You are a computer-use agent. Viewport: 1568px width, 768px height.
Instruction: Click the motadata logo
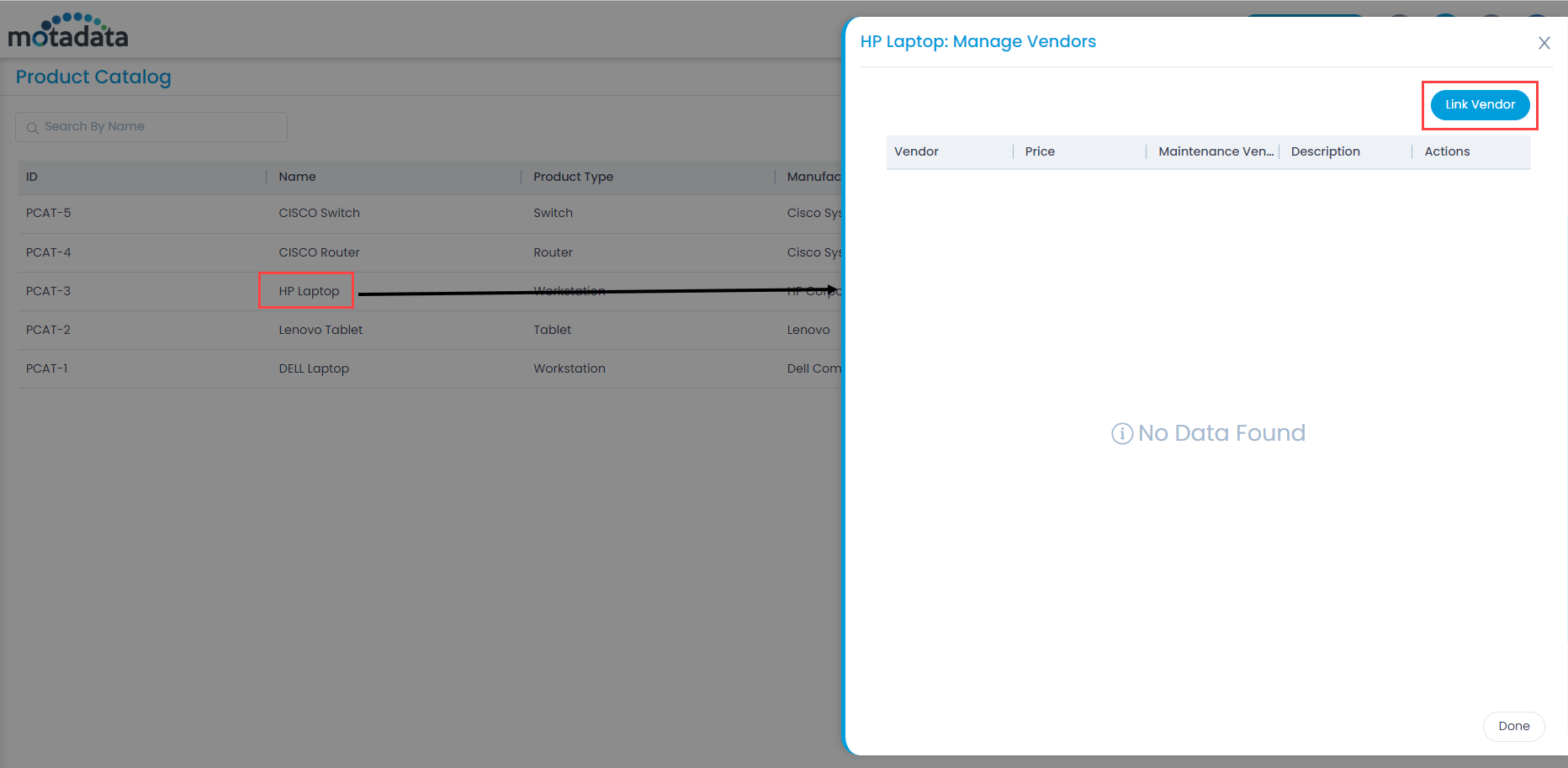(67, 29)
